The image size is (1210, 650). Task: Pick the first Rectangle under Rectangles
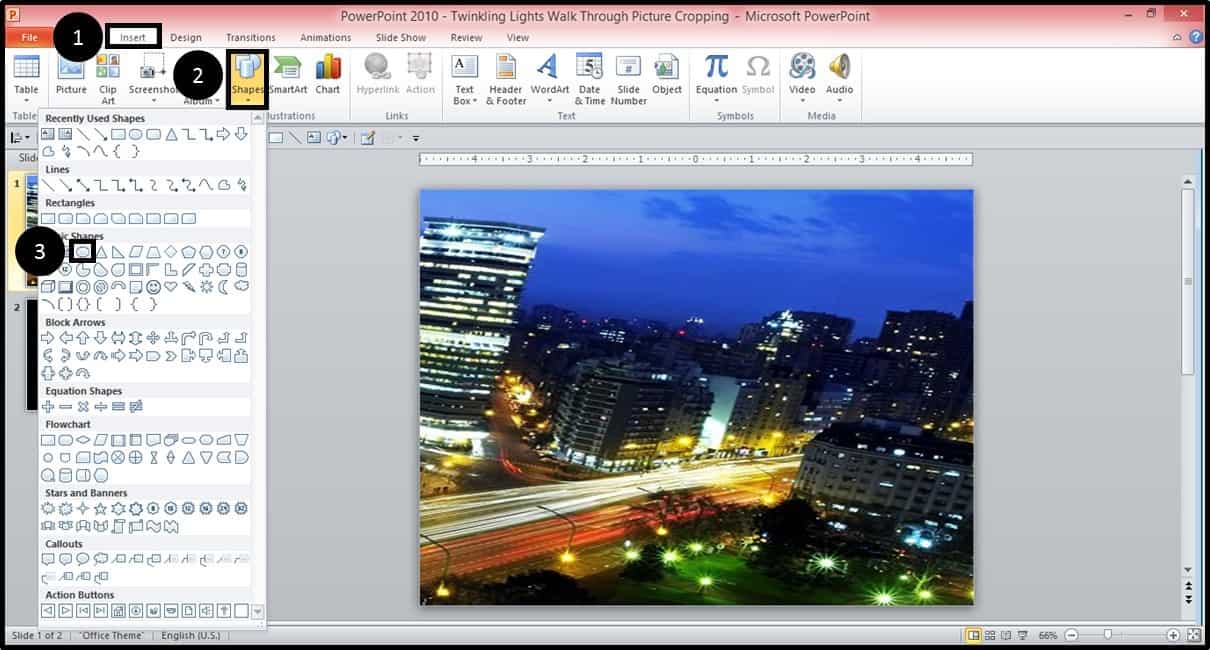[x=48, y=218]
